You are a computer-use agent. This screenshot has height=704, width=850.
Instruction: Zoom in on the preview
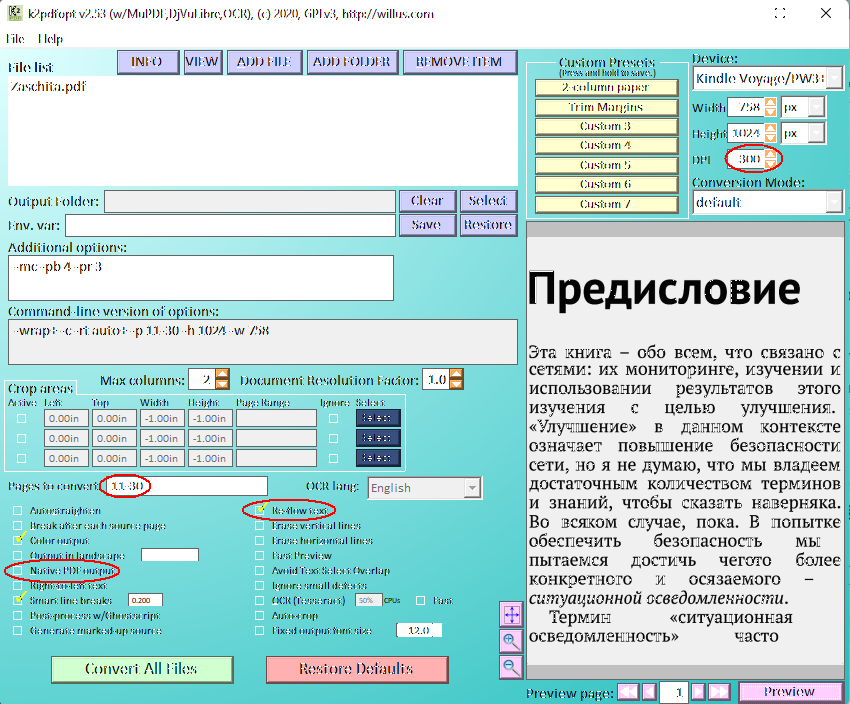[511, 641]
